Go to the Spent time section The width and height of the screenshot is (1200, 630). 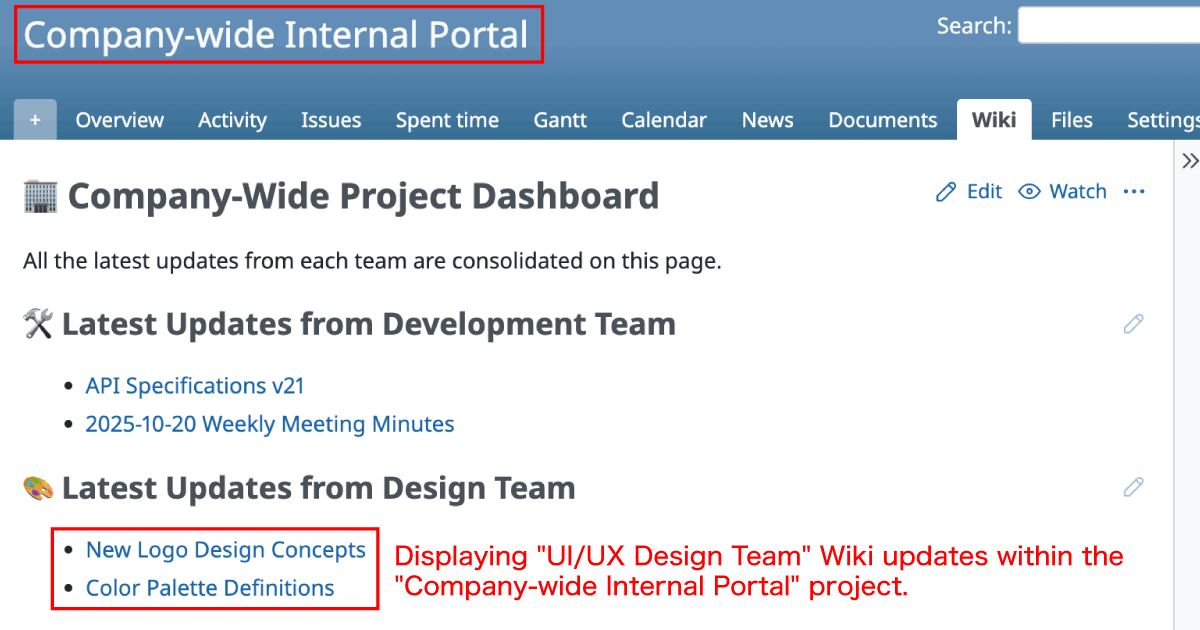447,119
